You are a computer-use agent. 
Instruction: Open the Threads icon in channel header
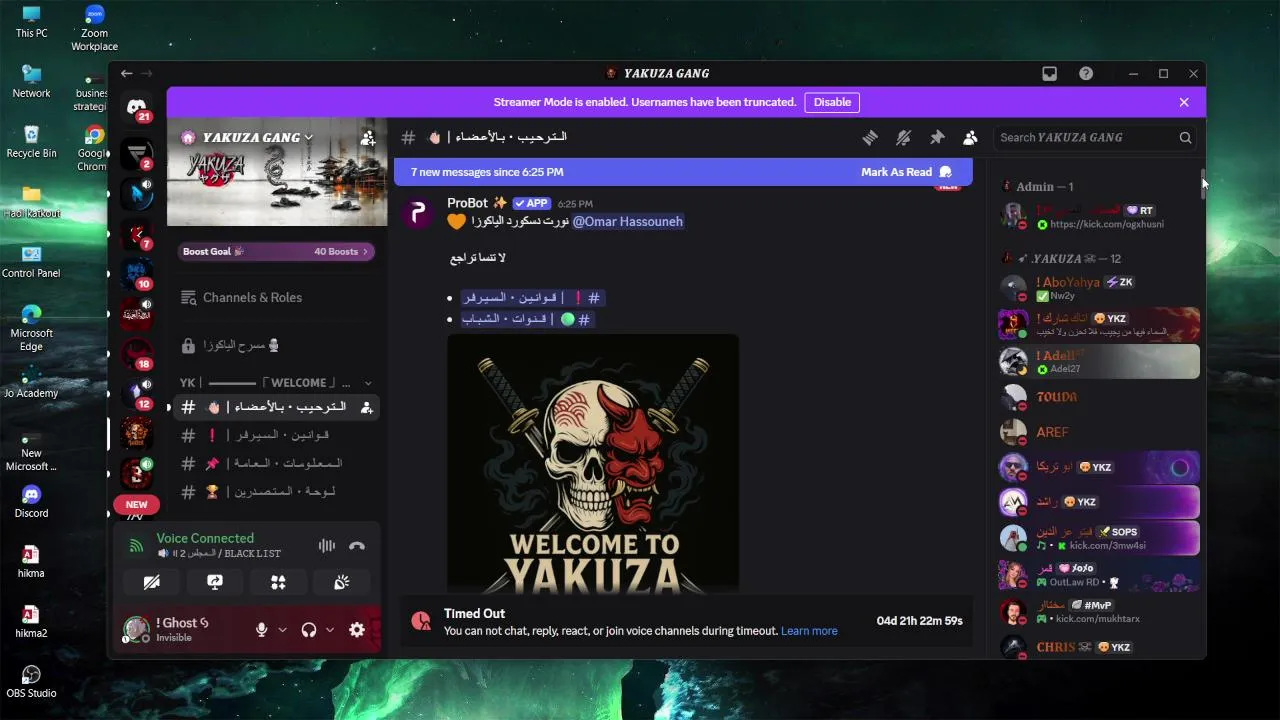click(870, 138)
